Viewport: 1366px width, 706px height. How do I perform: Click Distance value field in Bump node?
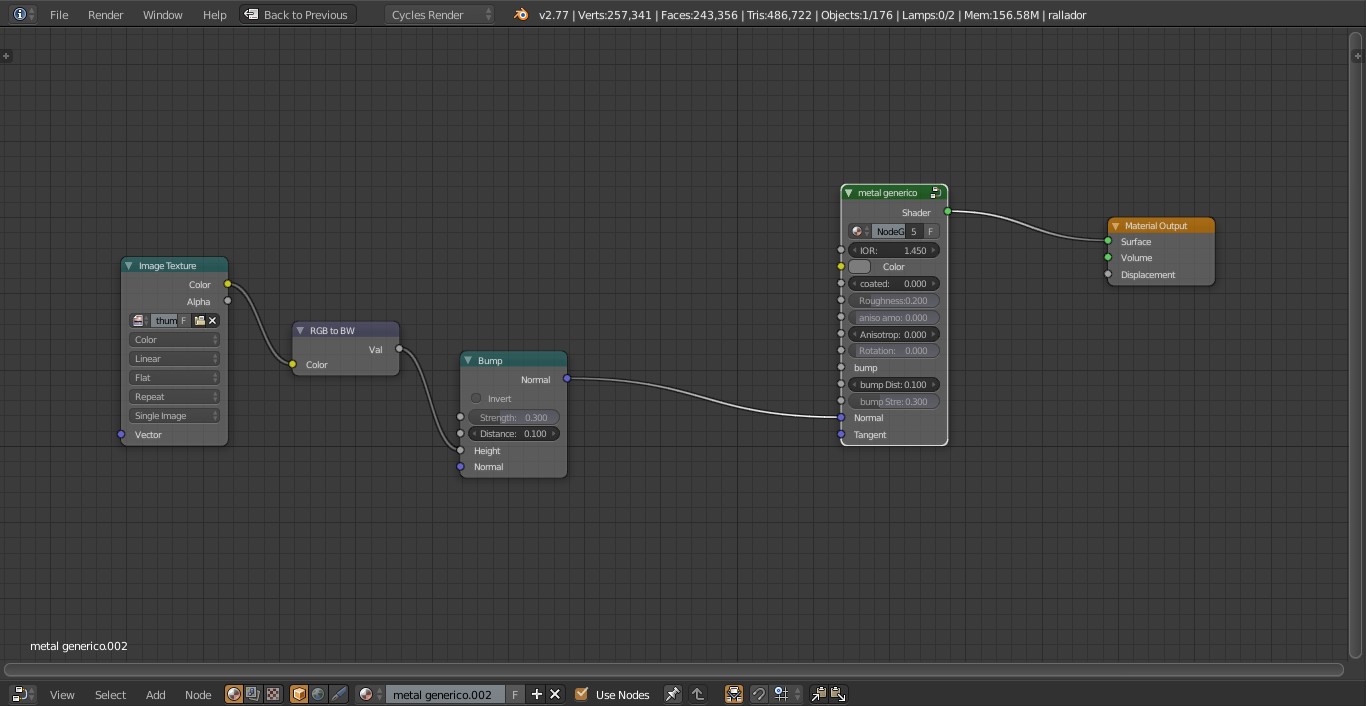point(513,434)
